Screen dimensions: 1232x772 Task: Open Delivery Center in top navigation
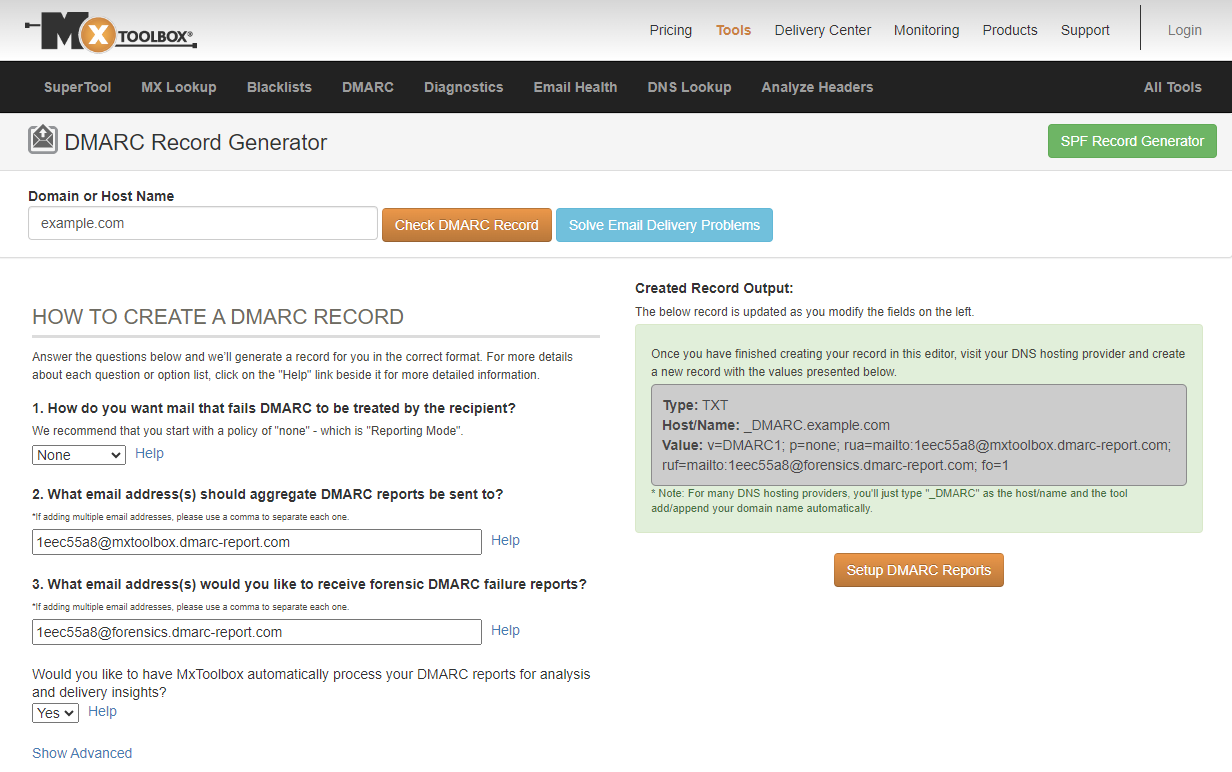pos(823,30)
